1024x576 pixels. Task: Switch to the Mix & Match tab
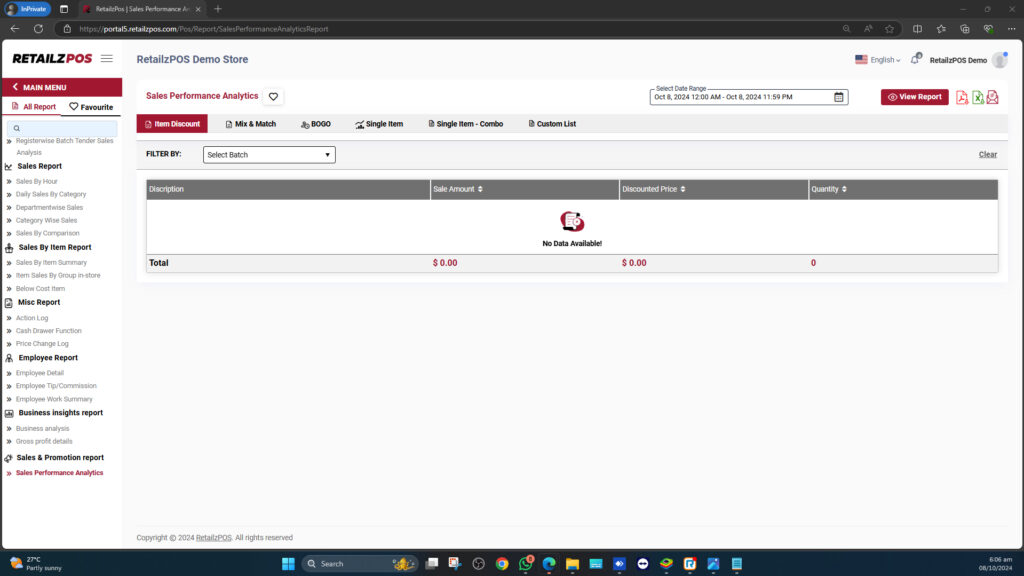[251, 123]
